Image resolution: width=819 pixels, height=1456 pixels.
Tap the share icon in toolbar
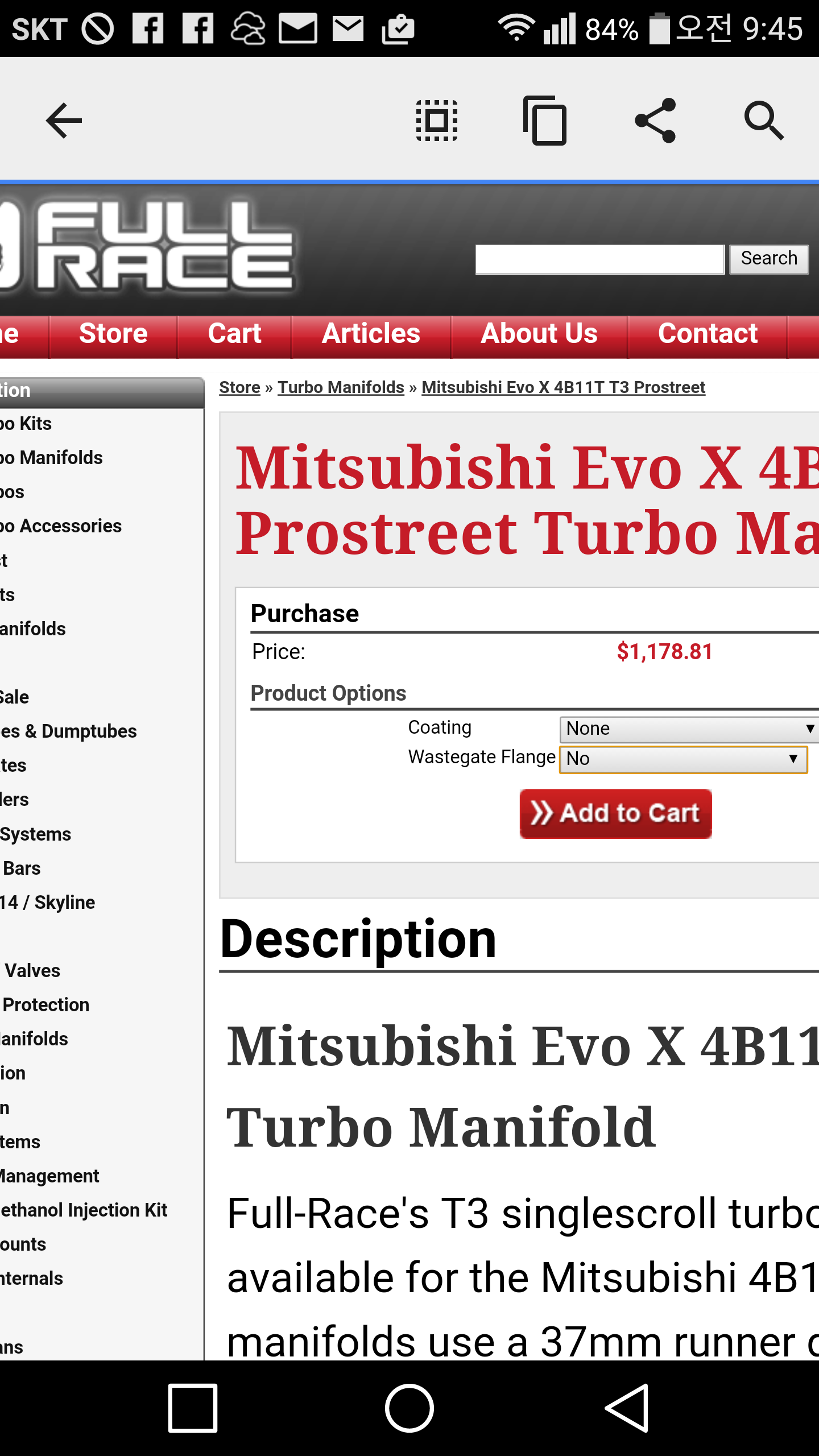(x=655, y=121)
